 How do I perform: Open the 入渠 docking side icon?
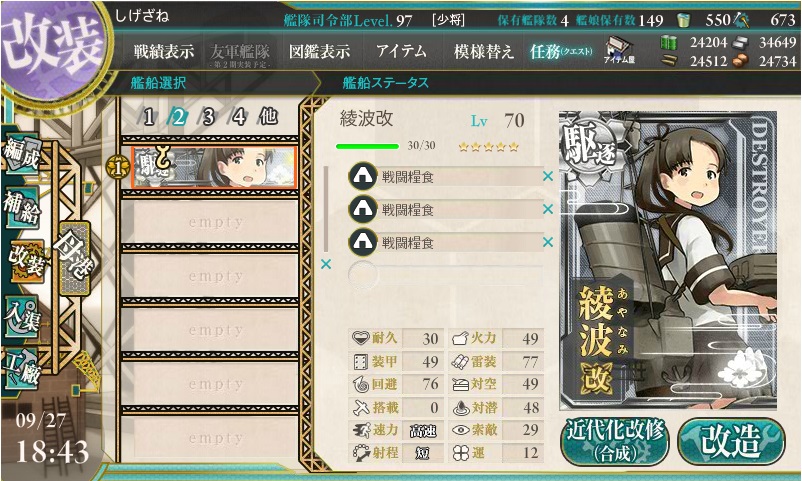21,316
